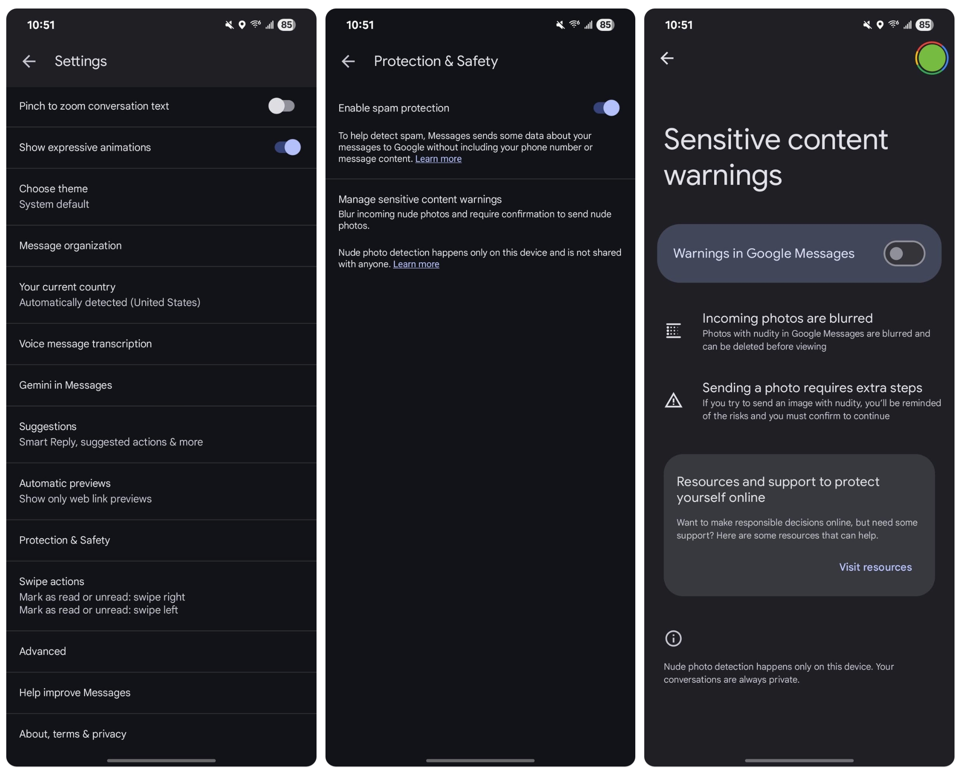The image size is (959, 771).
Task: Open Protection & Safety menu entry
Action: [161, 540]
